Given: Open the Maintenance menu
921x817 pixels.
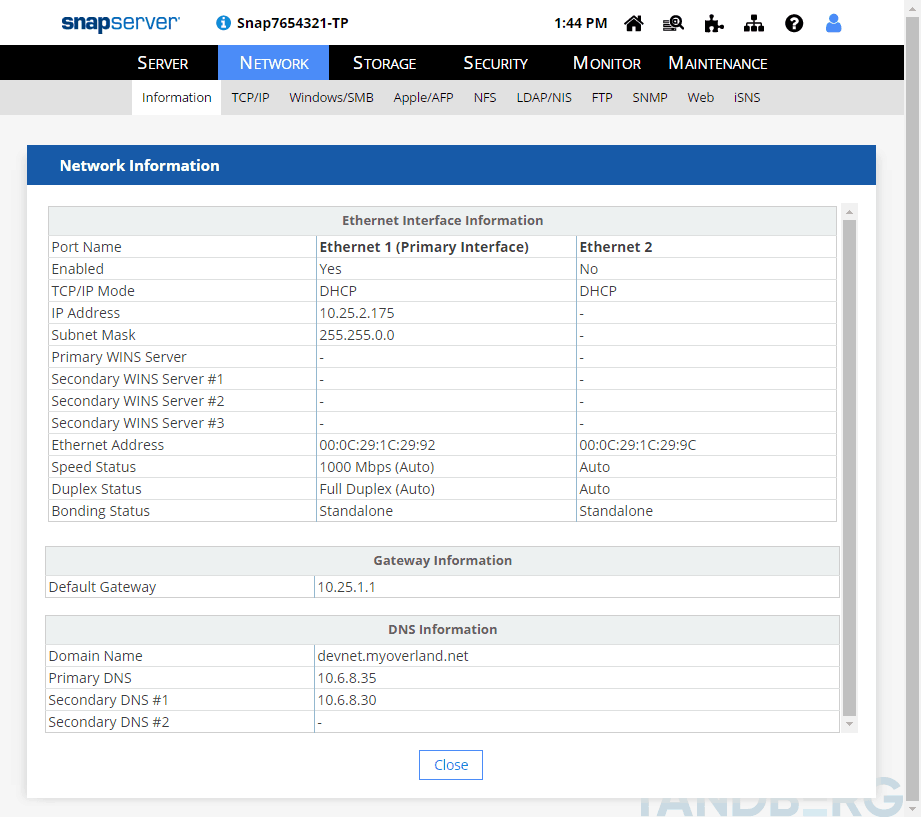Looking at the screenshot, I should [x=717, y=63].
